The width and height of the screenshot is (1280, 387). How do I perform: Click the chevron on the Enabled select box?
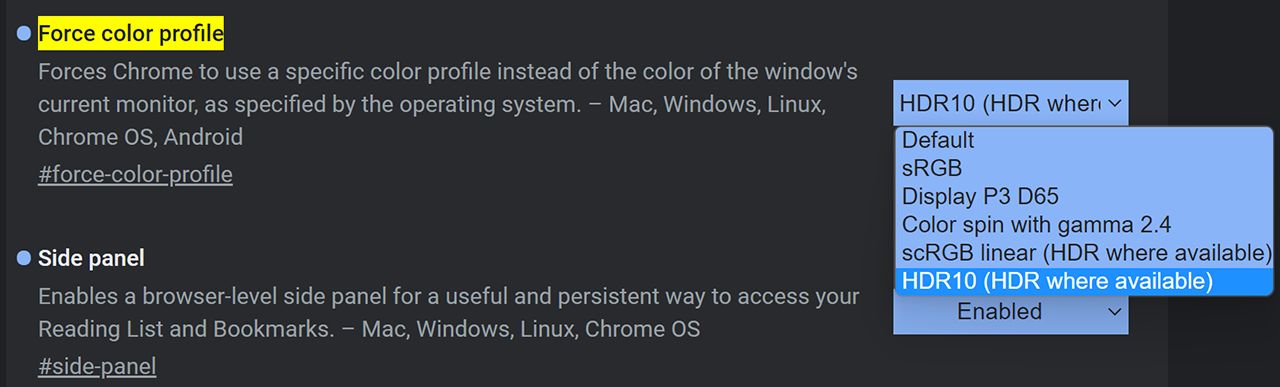1115,312
